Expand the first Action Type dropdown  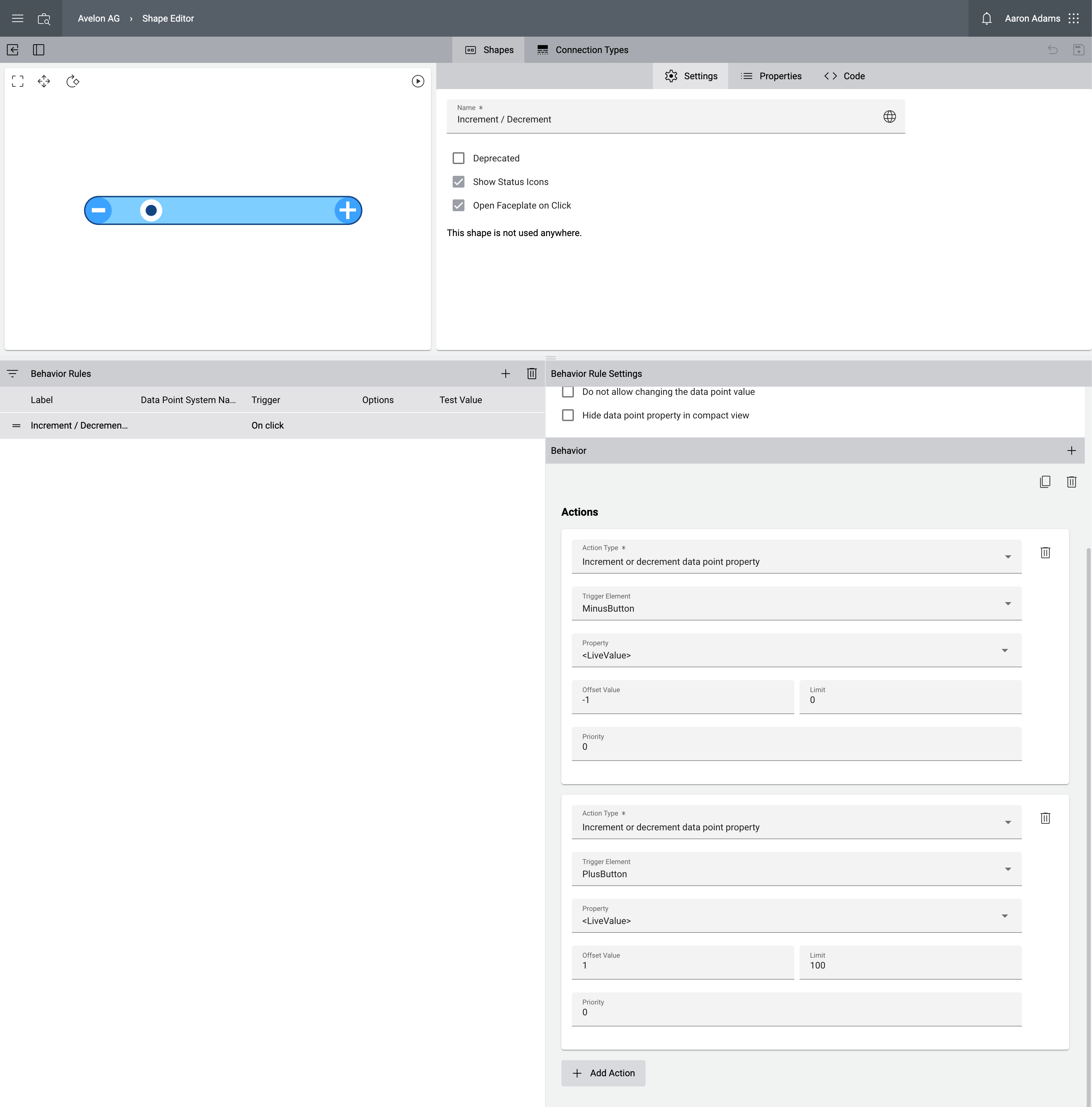pos(796,556)
